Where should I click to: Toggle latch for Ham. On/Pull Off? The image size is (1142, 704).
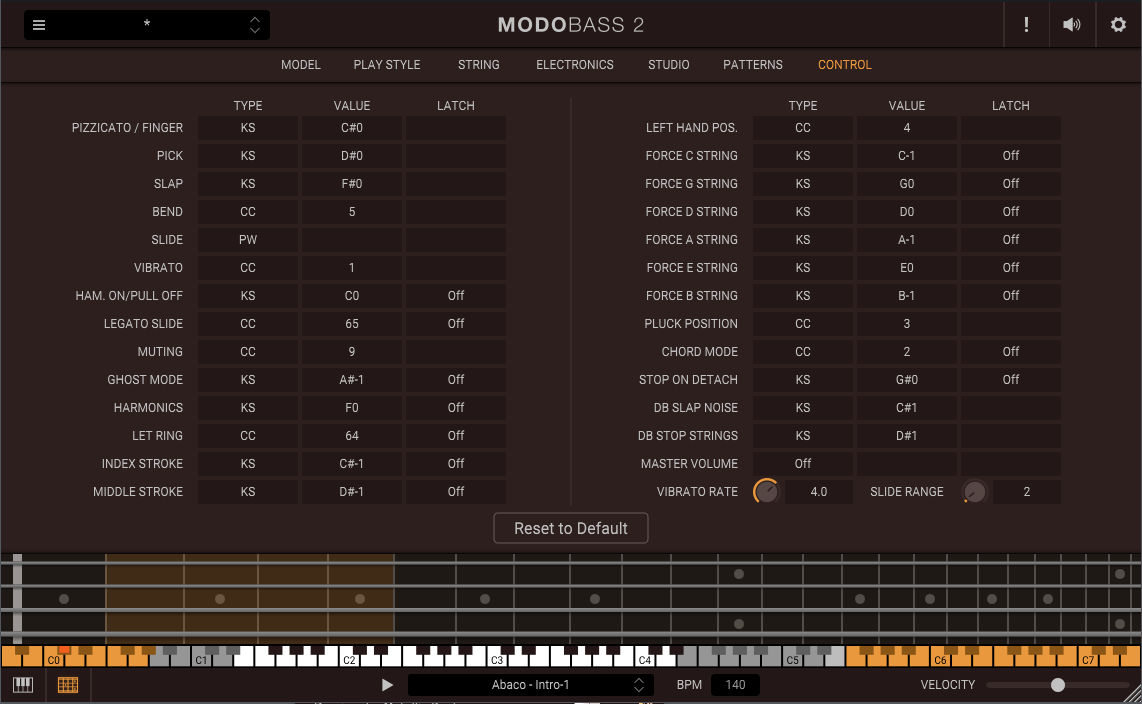point(455,296)
